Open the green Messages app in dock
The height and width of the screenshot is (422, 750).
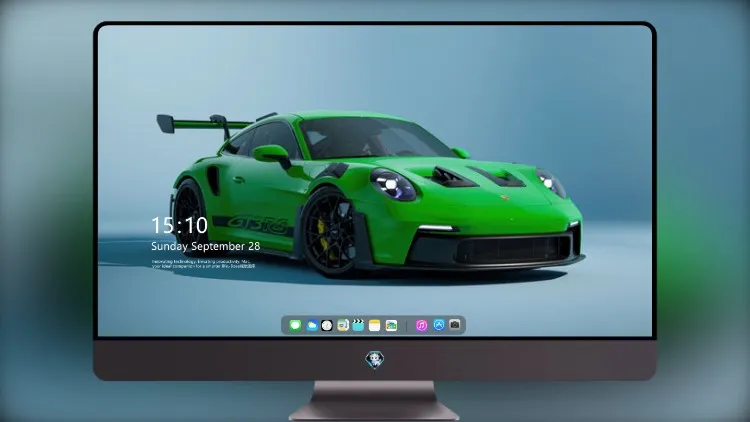295,326
